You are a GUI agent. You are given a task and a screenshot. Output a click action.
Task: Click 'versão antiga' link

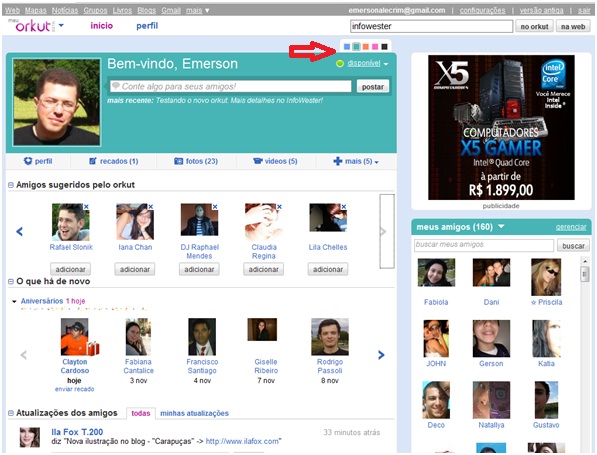point(541,10)
